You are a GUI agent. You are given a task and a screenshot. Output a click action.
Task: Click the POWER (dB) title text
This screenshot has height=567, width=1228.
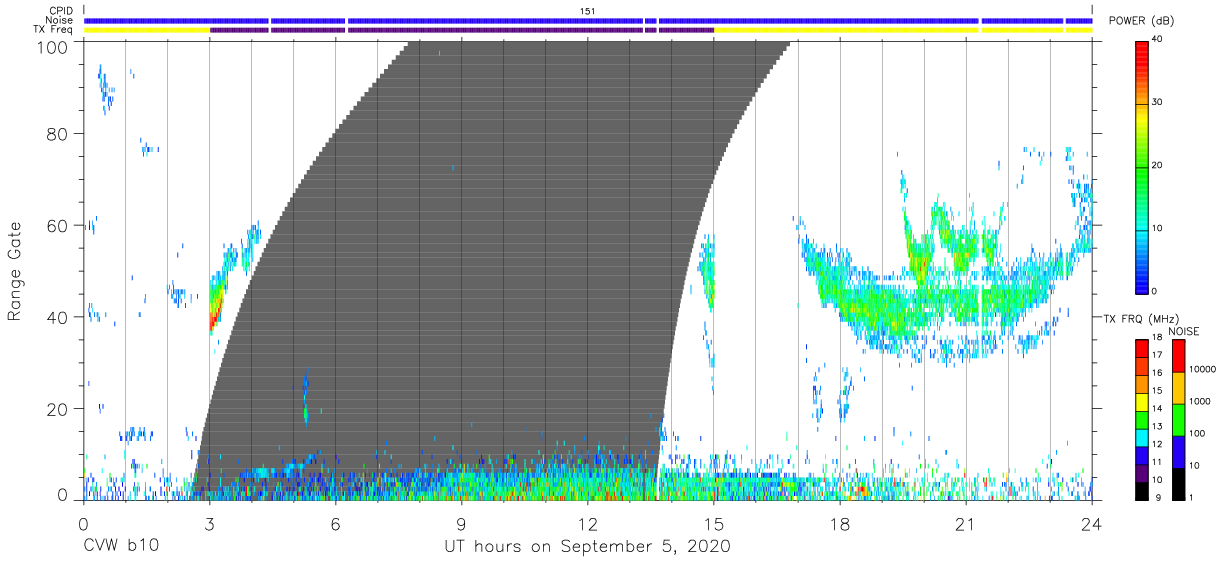pos(1140,21)
